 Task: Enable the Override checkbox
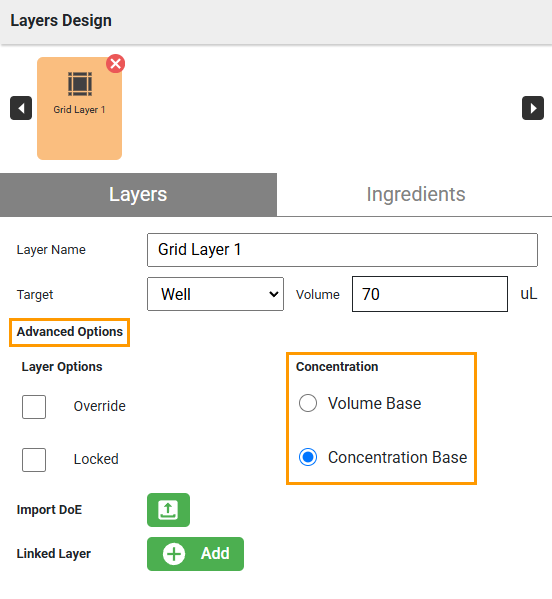[x=34, y=407]
